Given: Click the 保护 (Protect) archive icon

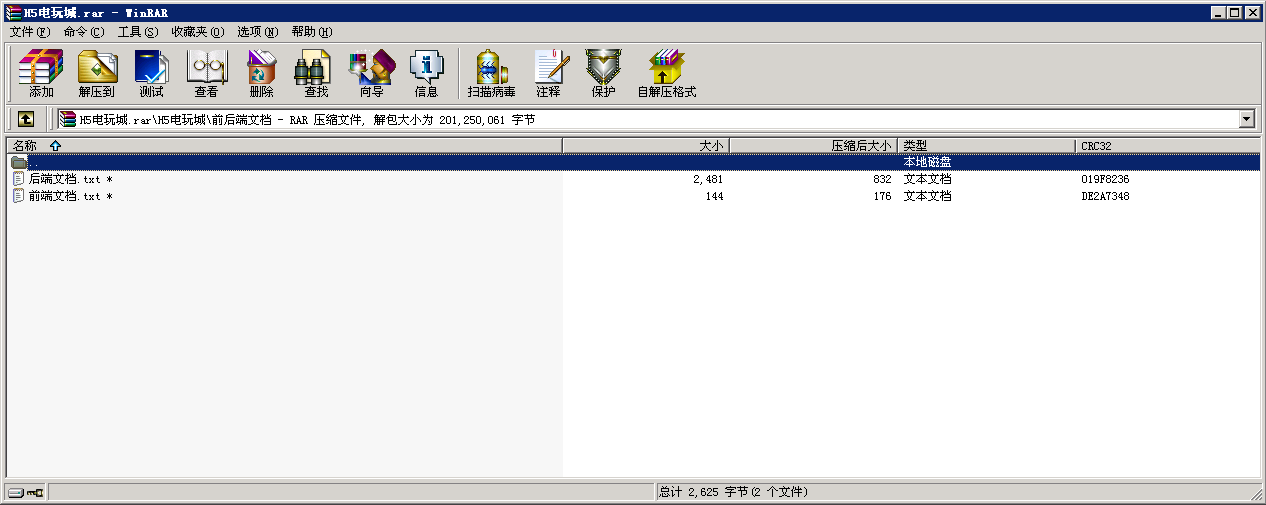Looking at the screenshot, I should (603, 73).
